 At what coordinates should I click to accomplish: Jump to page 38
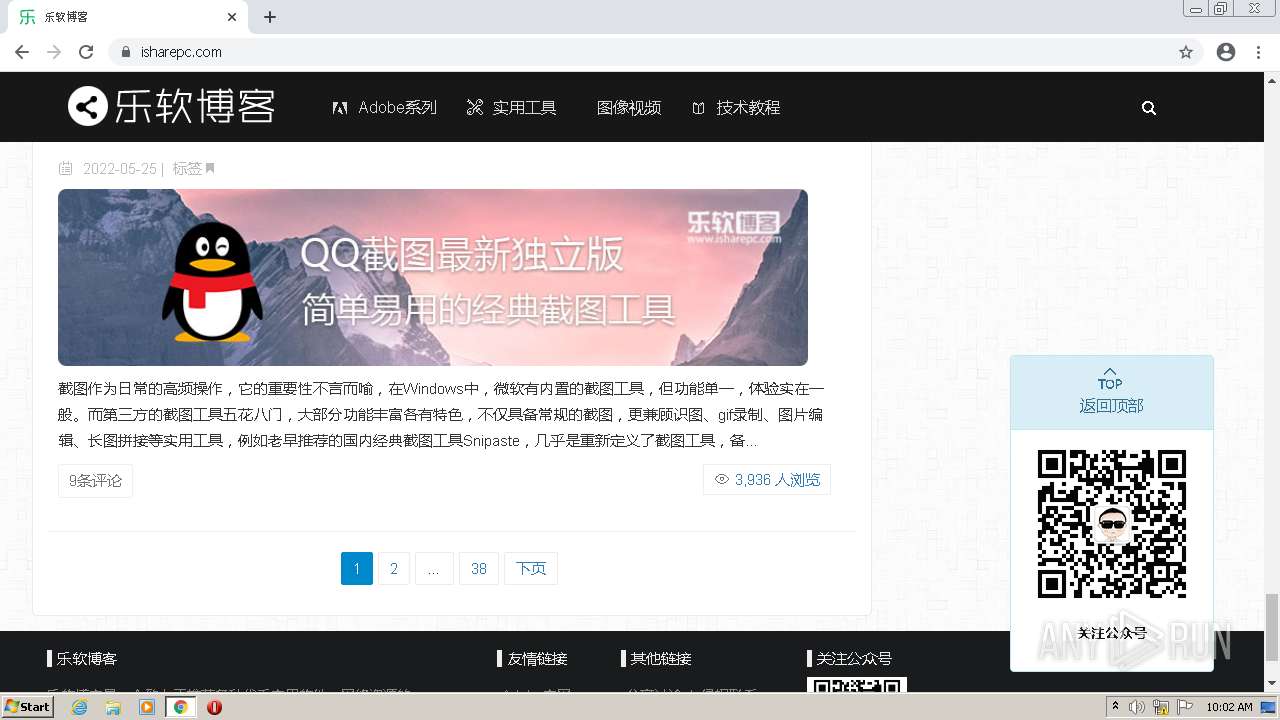[x=479, y=568]
